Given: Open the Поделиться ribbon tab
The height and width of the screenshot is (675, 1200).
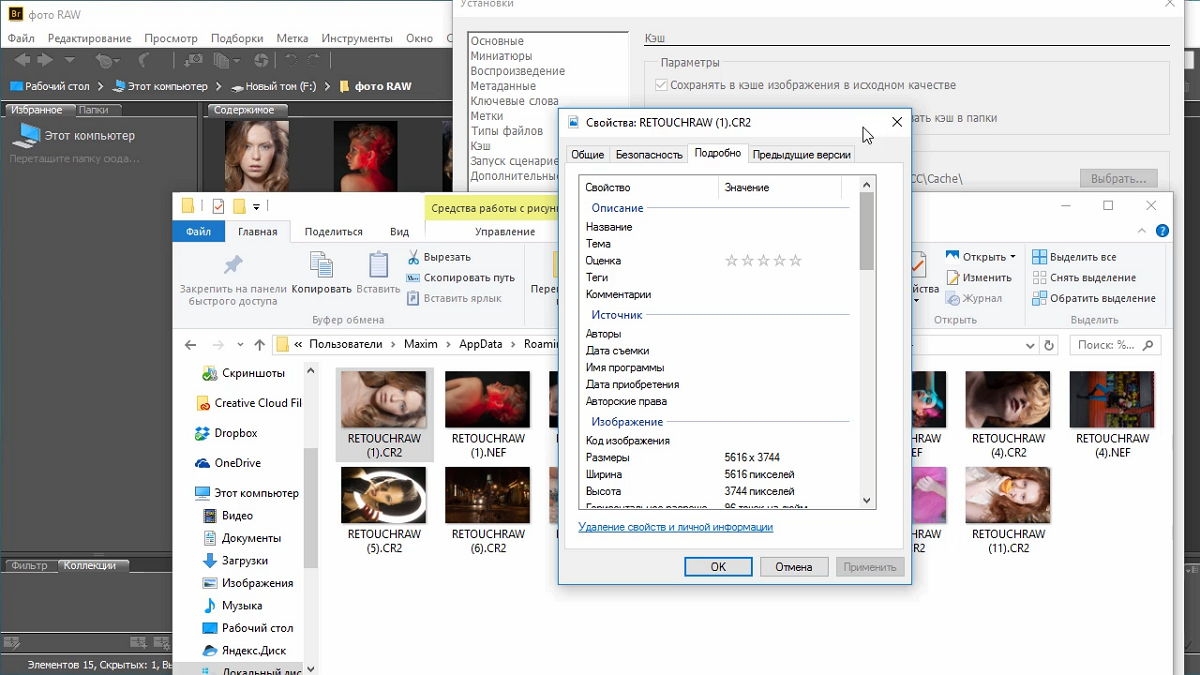Looking at the screenshot, I should 334,231.
